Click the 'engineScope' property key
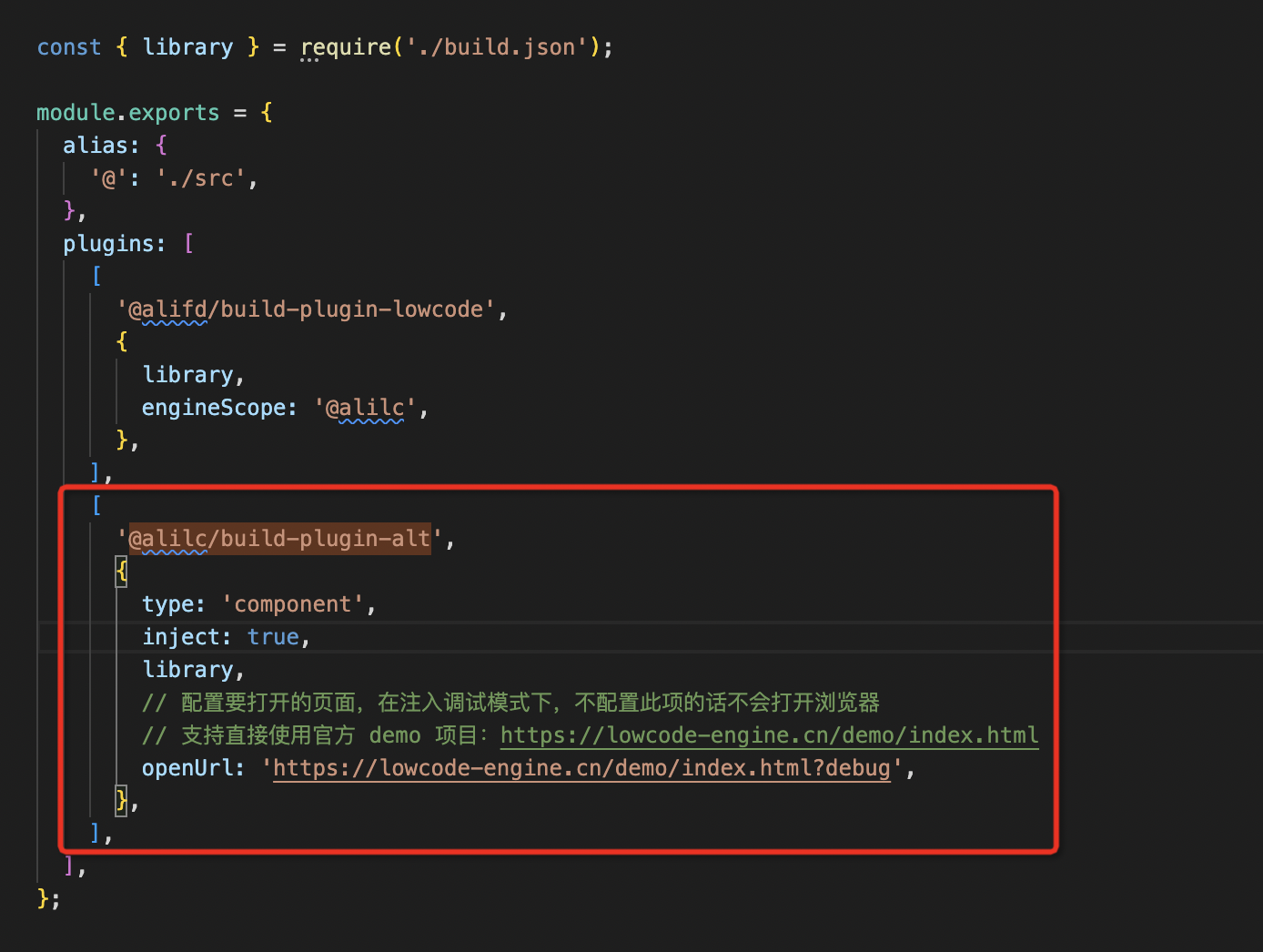 [213, 408]
